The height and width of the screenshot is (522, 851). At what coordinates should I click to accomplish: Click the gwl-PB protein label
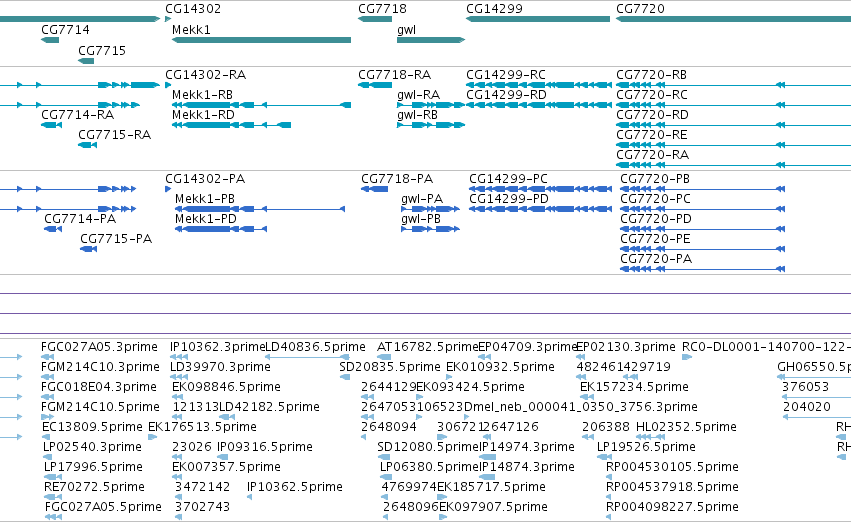pyautogui.click(x=421, y=219)
